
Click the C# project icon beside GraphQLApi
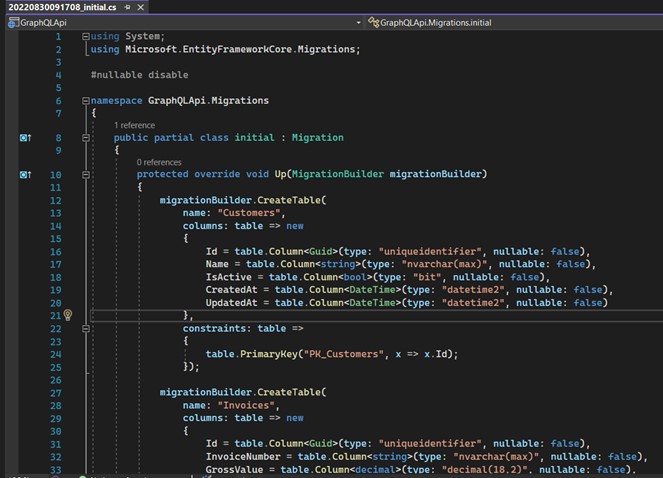9,22
